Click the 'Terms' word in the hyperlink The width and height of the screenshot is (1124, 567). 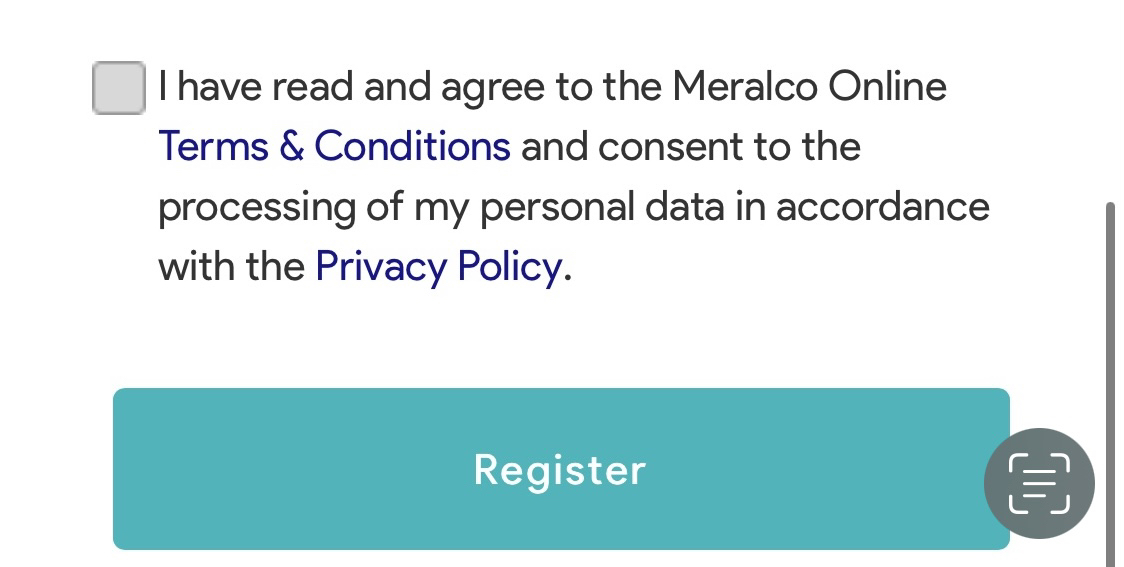213,146
